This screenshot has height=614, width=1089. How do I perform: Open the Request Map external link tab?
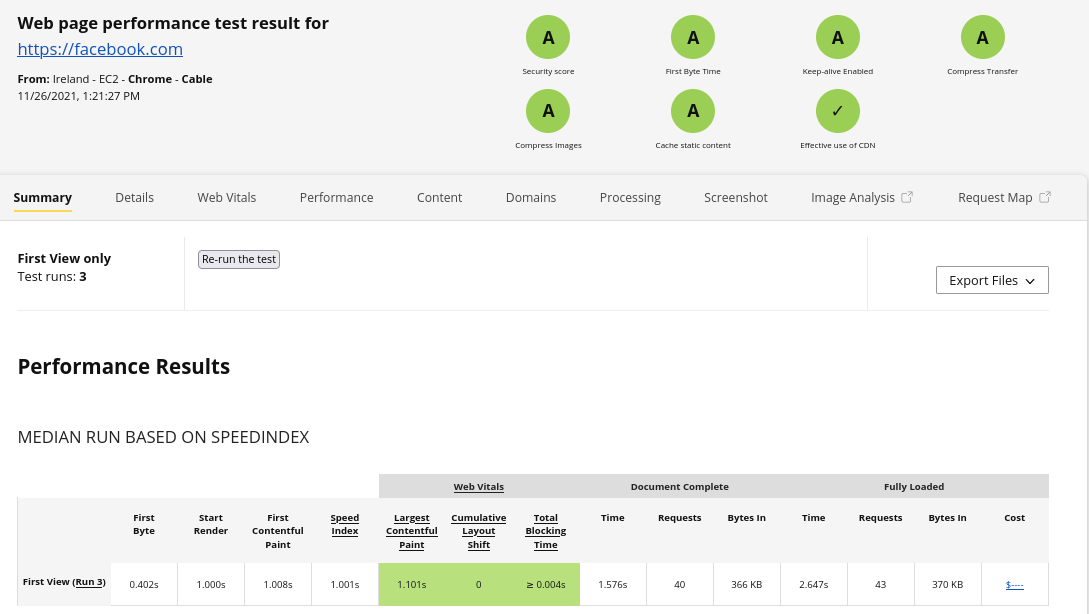tap(1003, 198)
